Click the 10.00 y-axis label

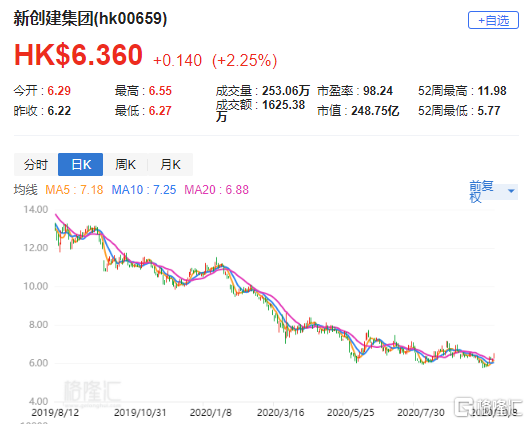36,286
